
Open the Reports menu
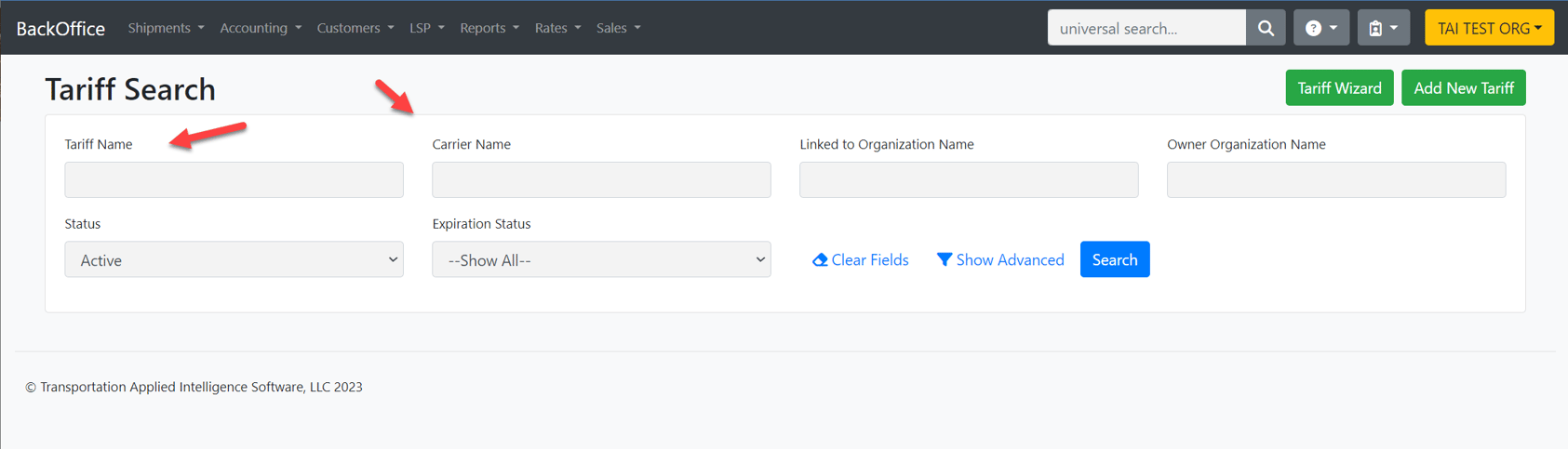[489, 28]
